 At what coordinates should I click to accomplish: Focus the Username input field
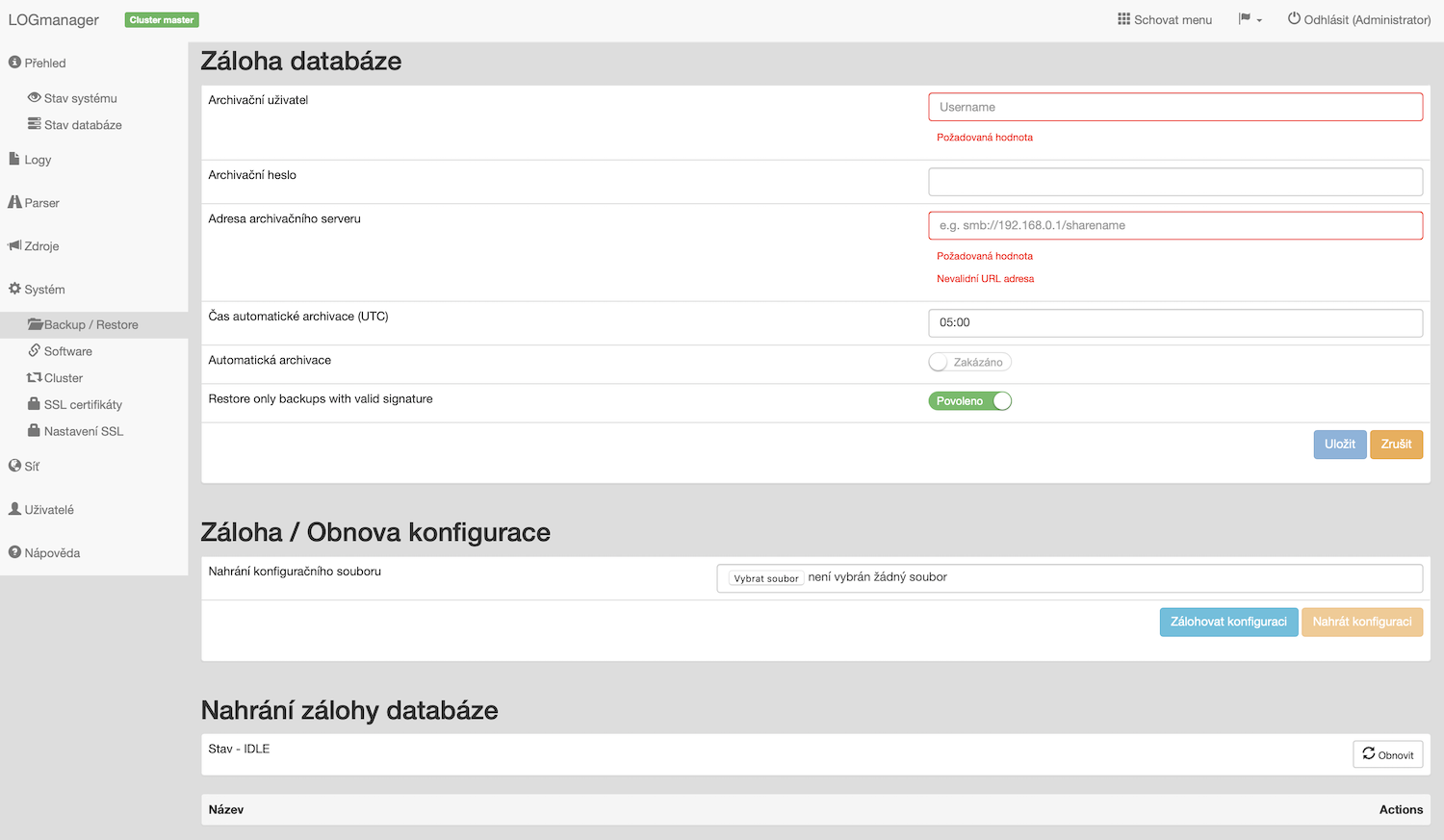[1175, 107]
